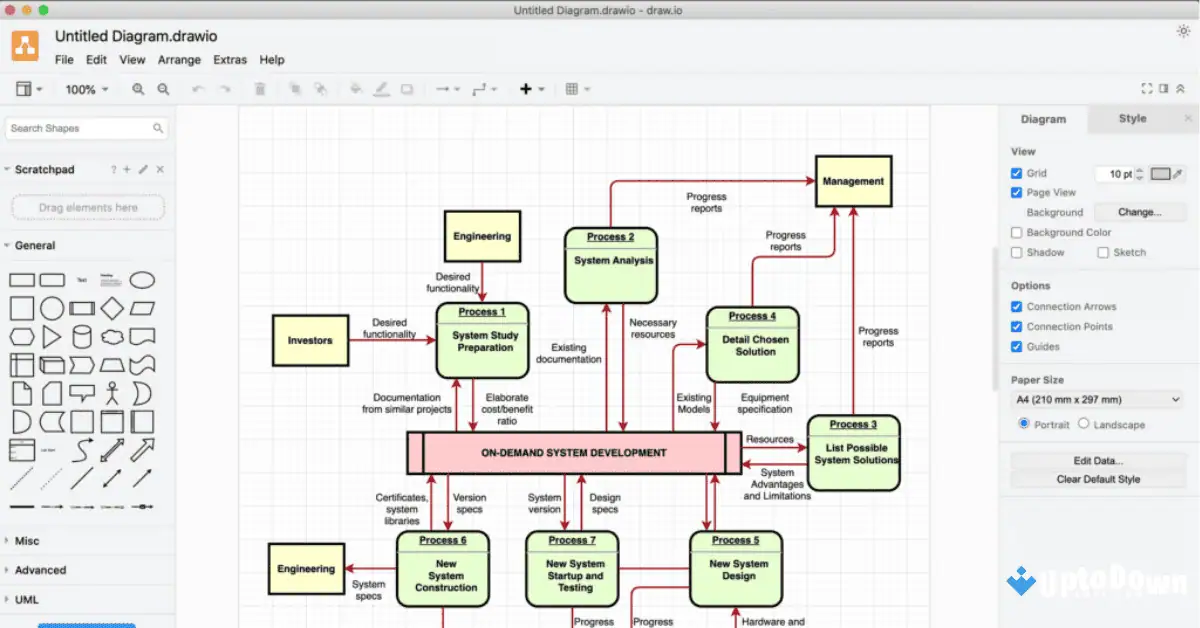Click the zoom in magnifier icon
This screenshot has height=628, width=1200.
[x=139, y=89]
